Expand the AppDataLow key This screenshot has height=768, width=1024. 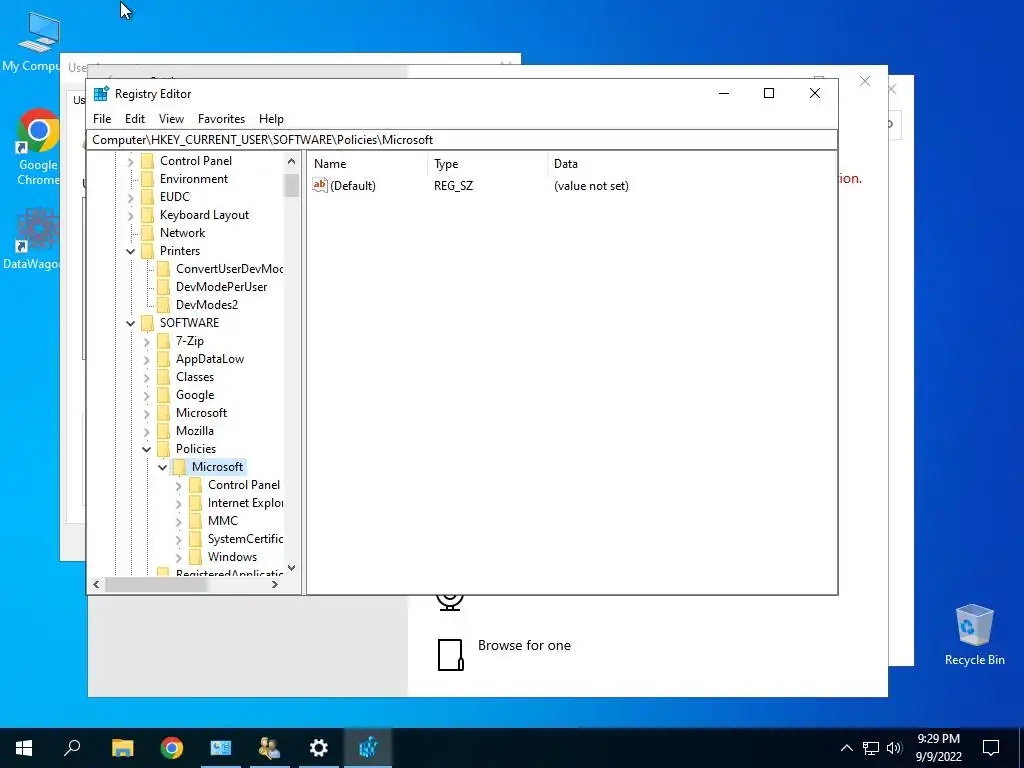coord(146,359)
